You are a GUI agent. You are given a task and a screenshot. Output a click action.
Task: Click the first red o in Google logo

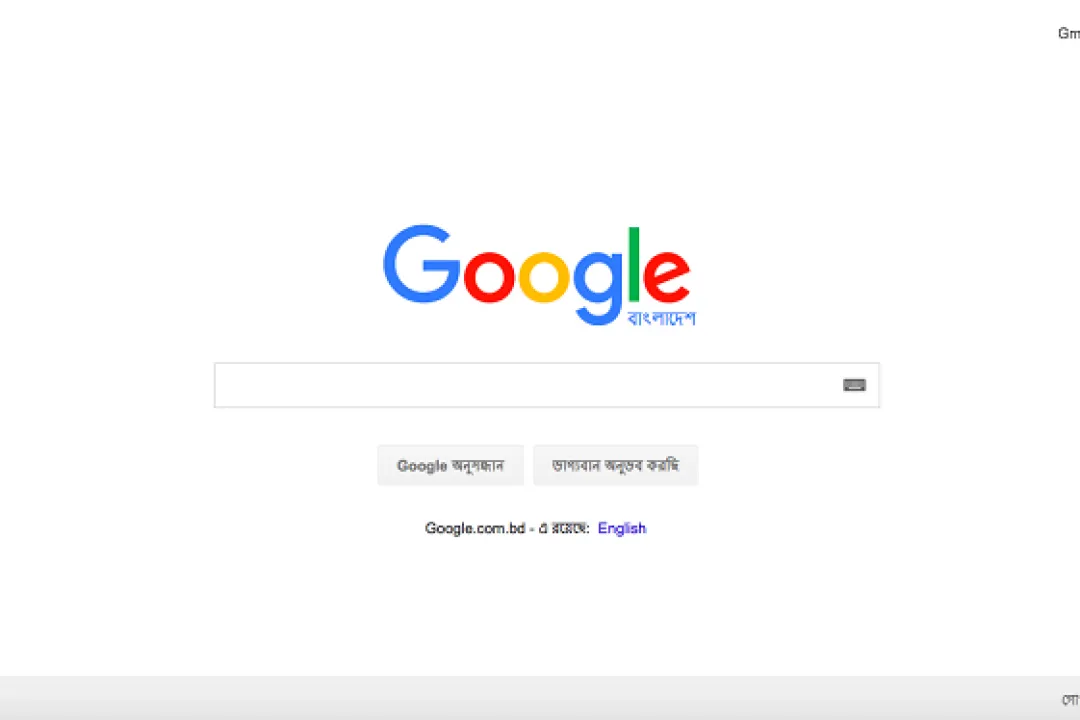pos(489,277)
